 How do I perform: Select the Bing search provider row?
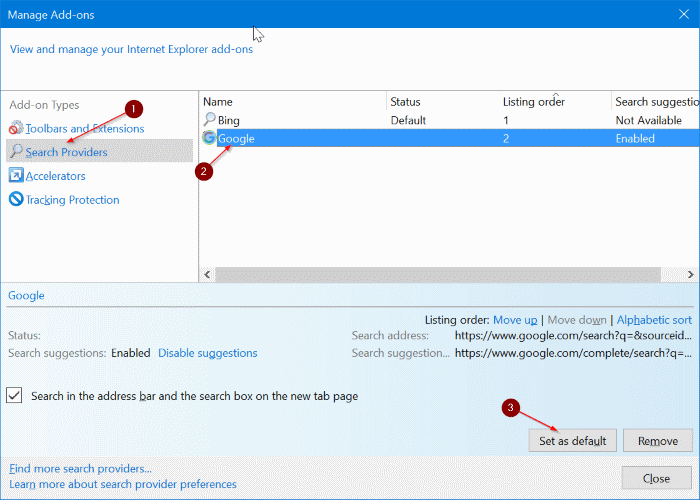pyautogui.click(x=450, y=120)
